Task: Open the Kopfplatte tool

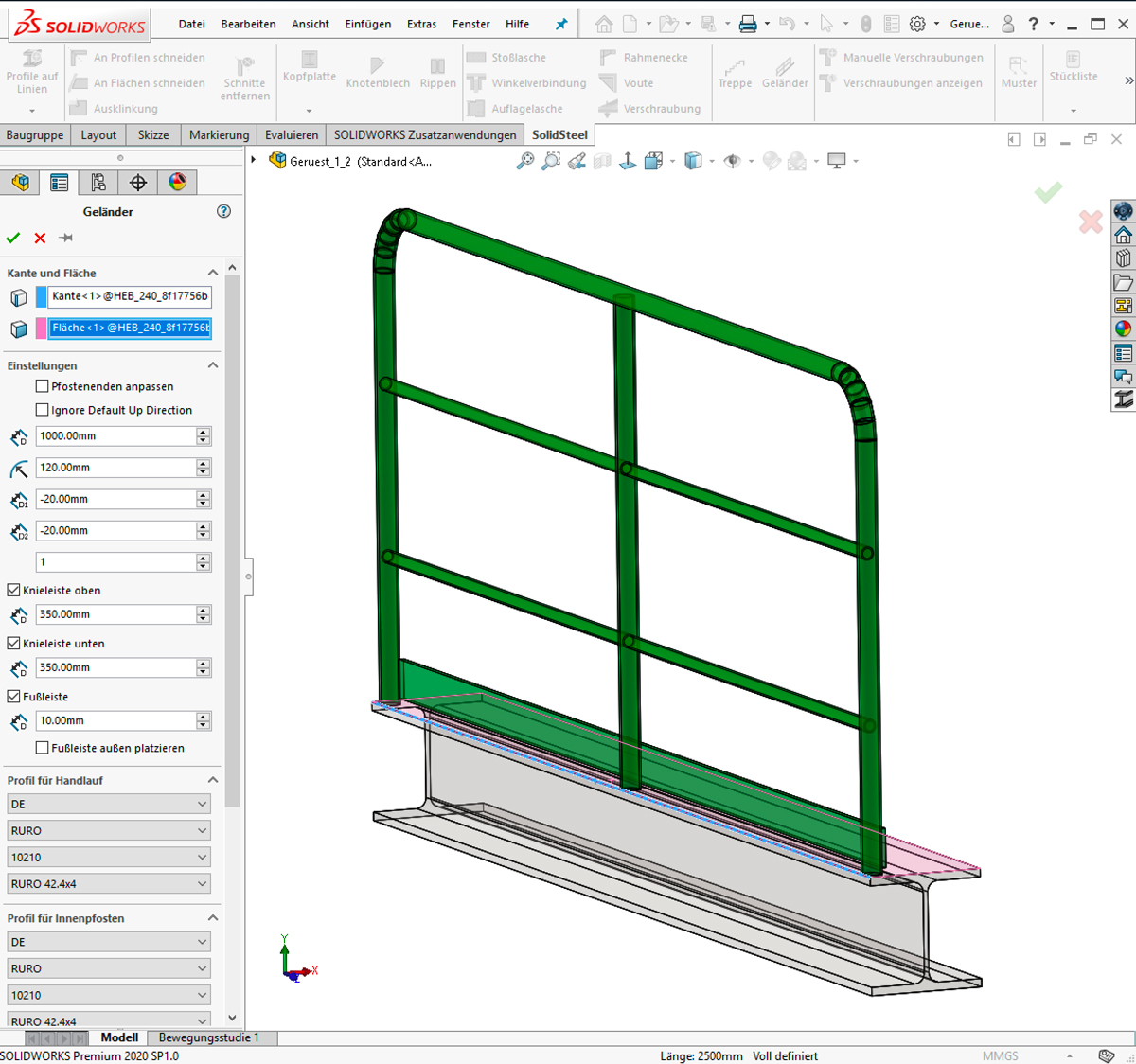Action: [x=310, y=66]
